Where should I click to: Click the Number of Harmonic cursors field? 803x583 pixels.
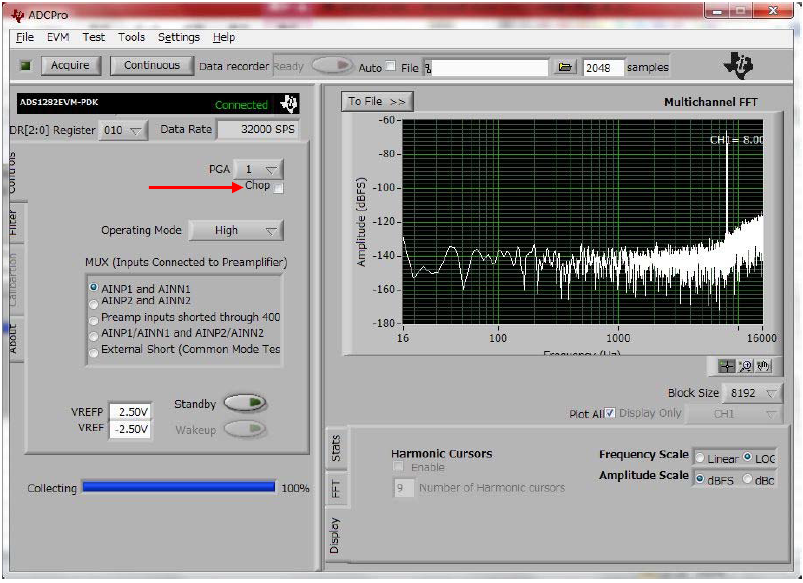(404, 488)
